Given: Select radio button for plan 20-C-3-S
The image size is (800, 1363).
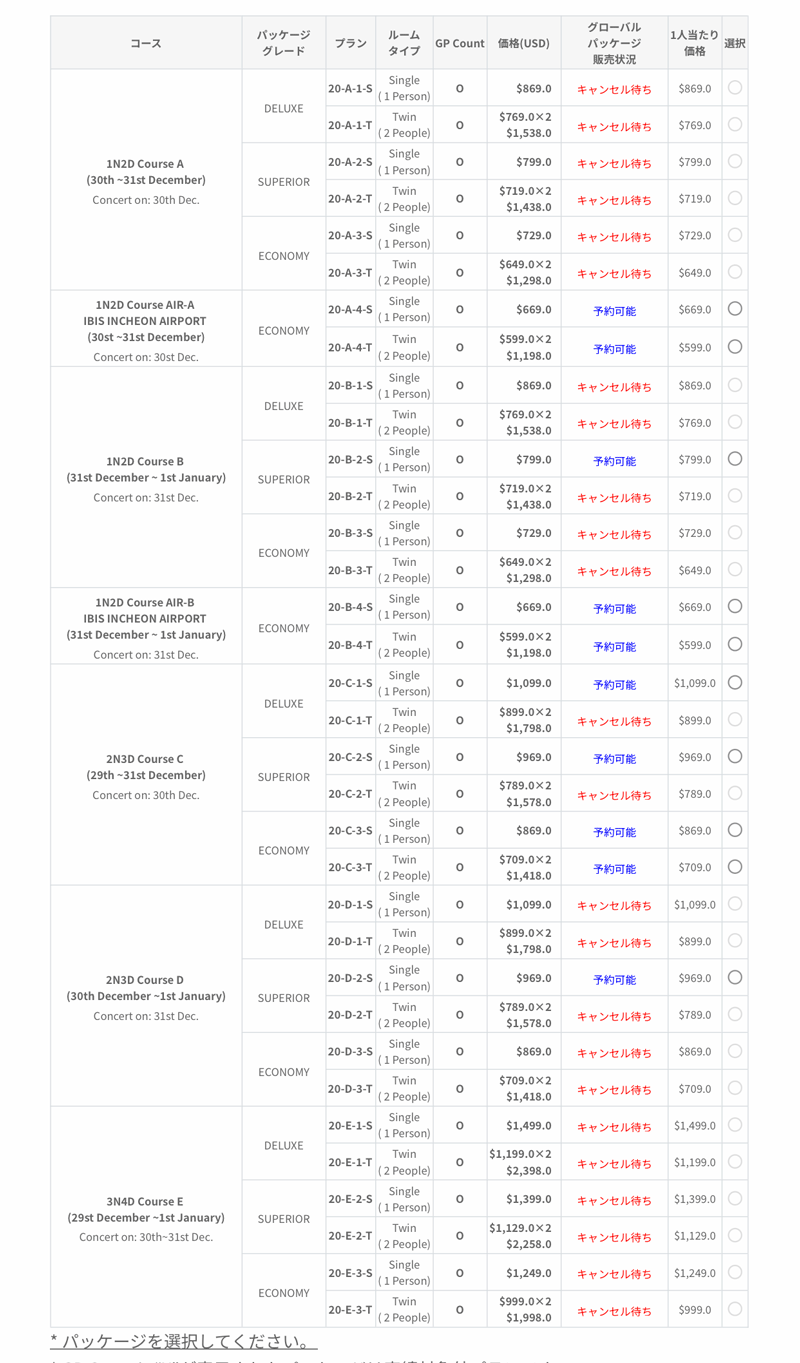Looking at the screenshot, I should pyautogui.click(x=735, y=830).
